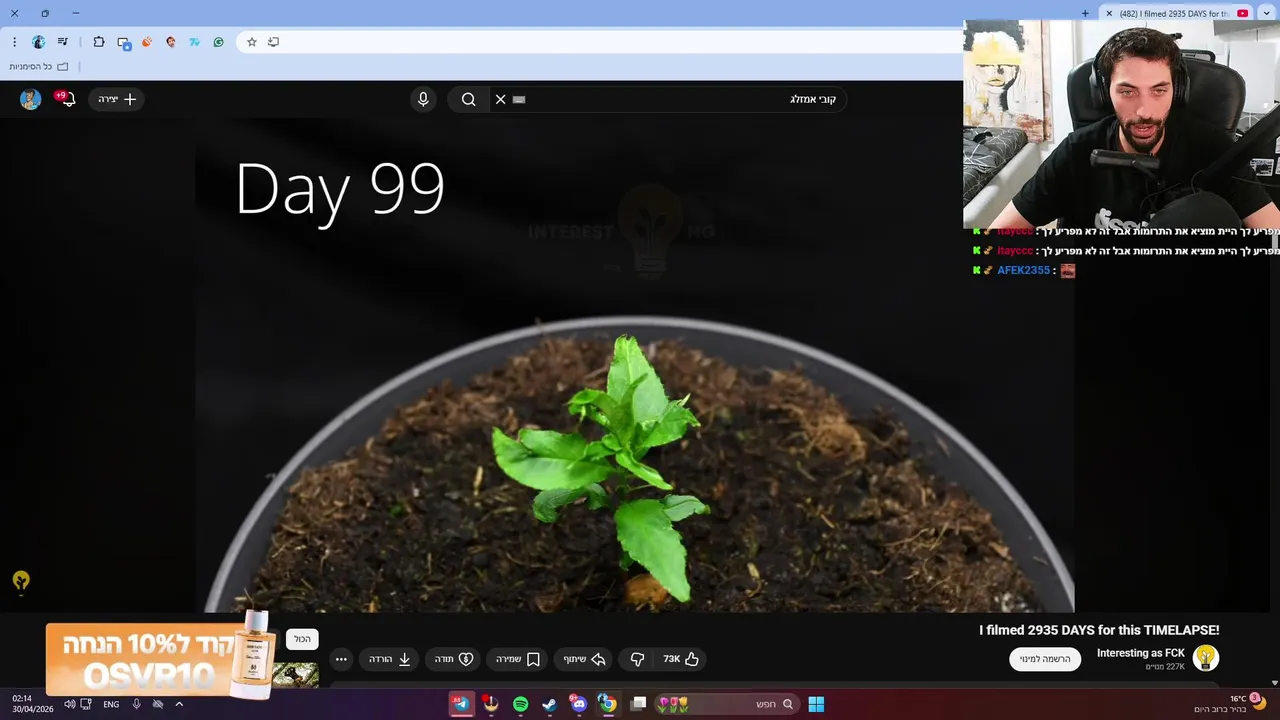Click the share button under the video
Viewport: 1280px width, 720px height.
coord(585,659)
